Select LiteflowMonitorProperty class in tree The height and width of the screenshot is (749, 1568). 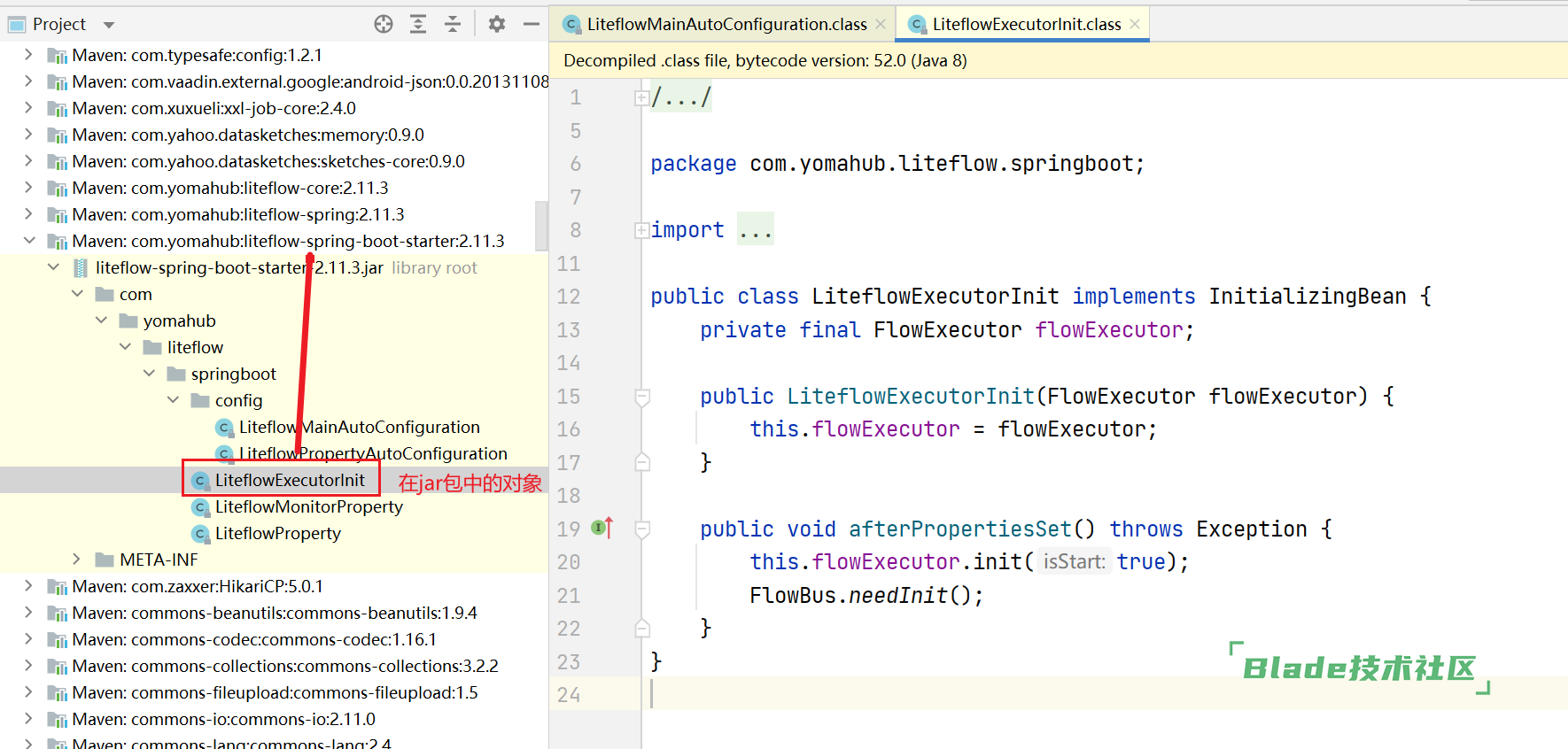(308, 506)
